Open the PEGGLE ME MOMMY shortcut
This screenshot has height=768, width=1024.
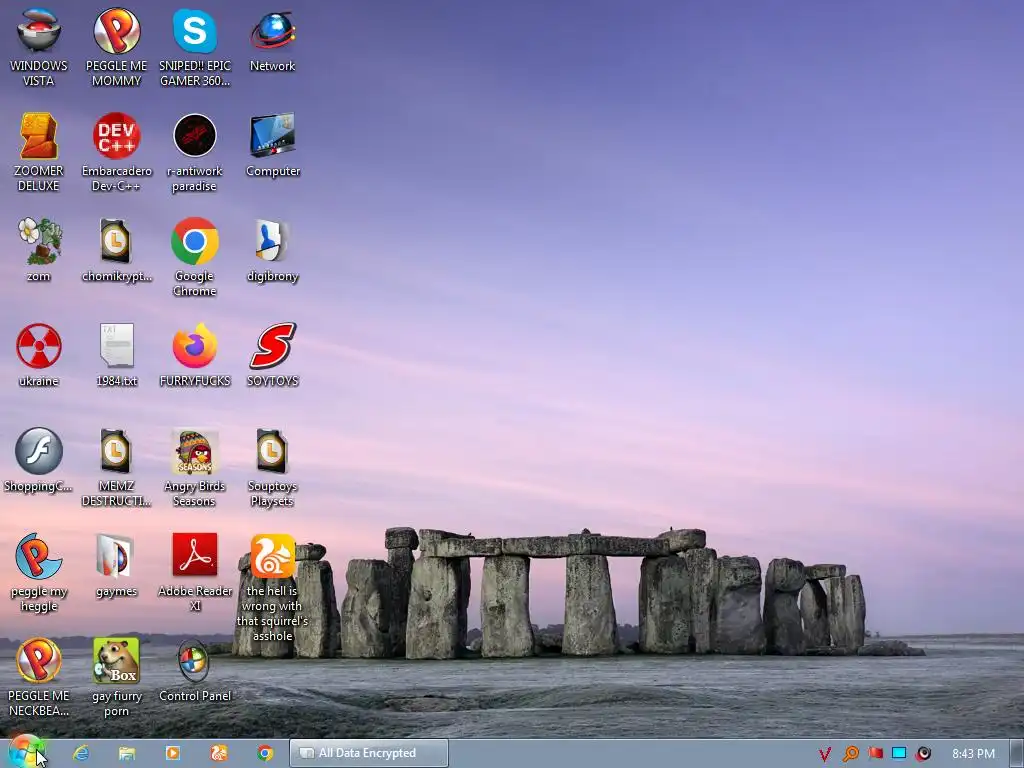[x=116, y=47]
